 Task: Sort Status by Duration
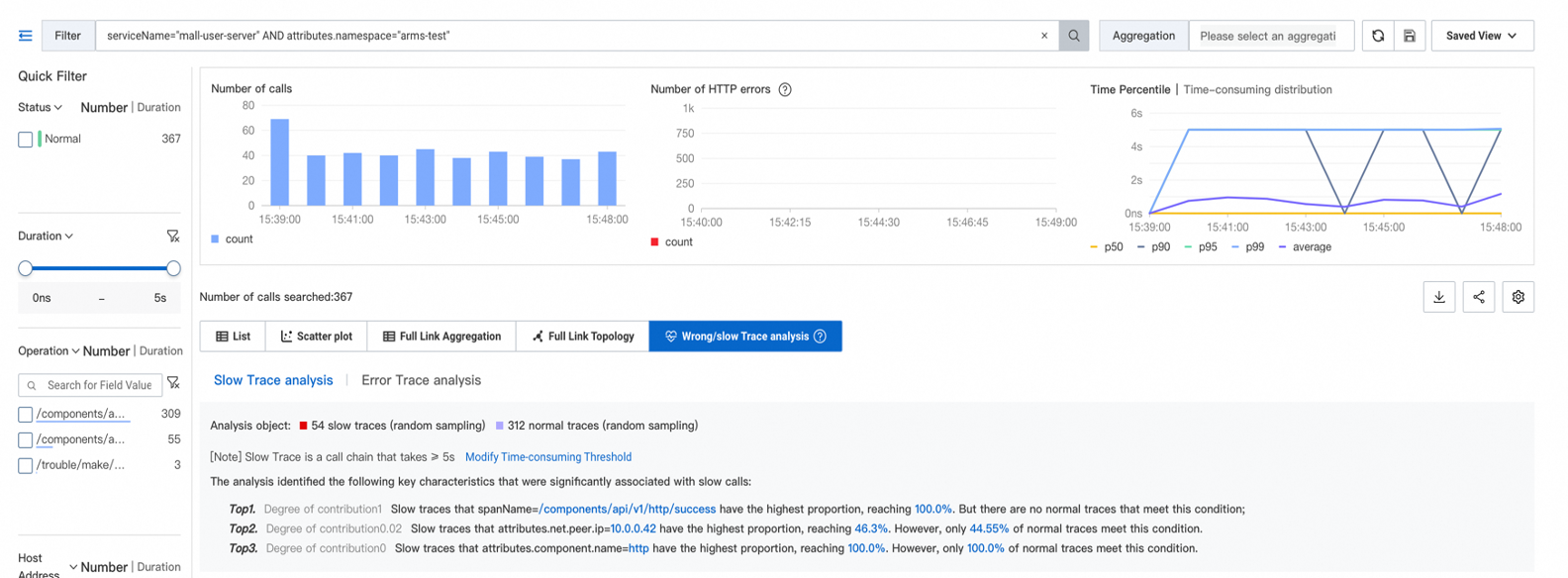(x=158, y=107)
